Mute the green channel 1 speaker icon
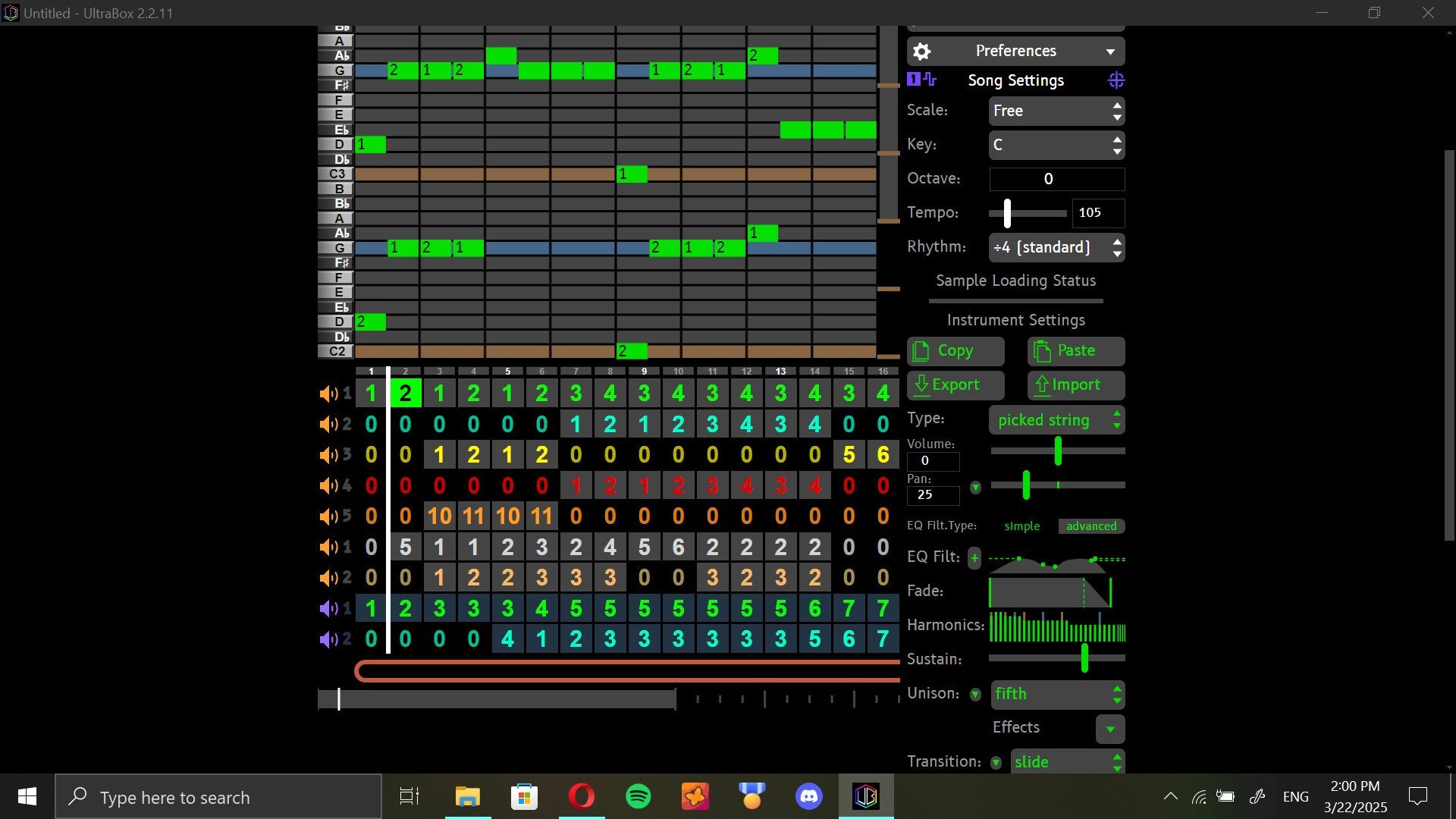The image size is (1456, 819). tap(328, 394)
